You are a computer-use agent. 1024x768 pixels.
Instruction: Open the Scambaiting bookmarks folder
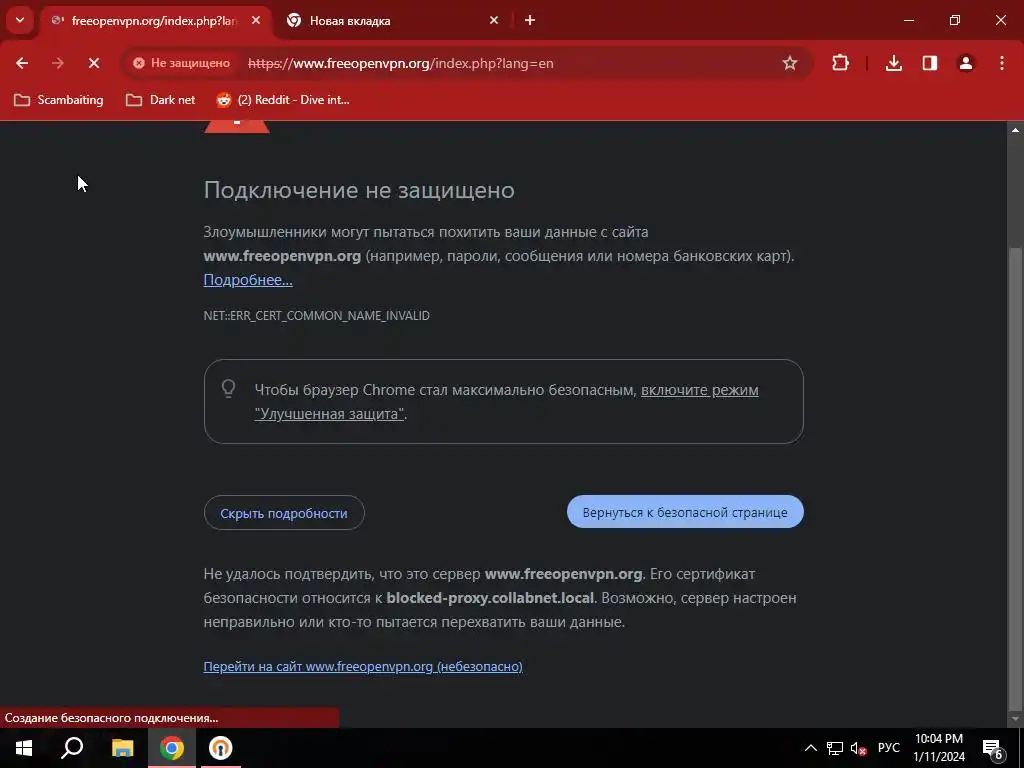click(x=59, y=100)
